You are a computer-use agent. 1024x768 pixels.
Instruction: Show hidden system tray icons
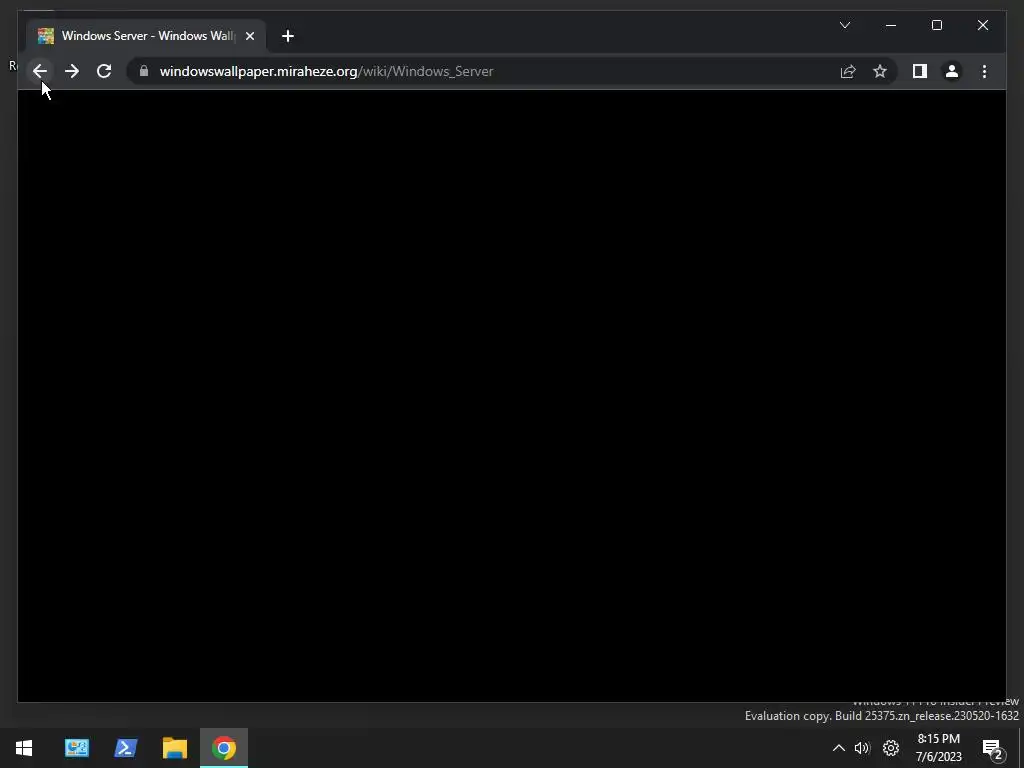pos(839,748)
